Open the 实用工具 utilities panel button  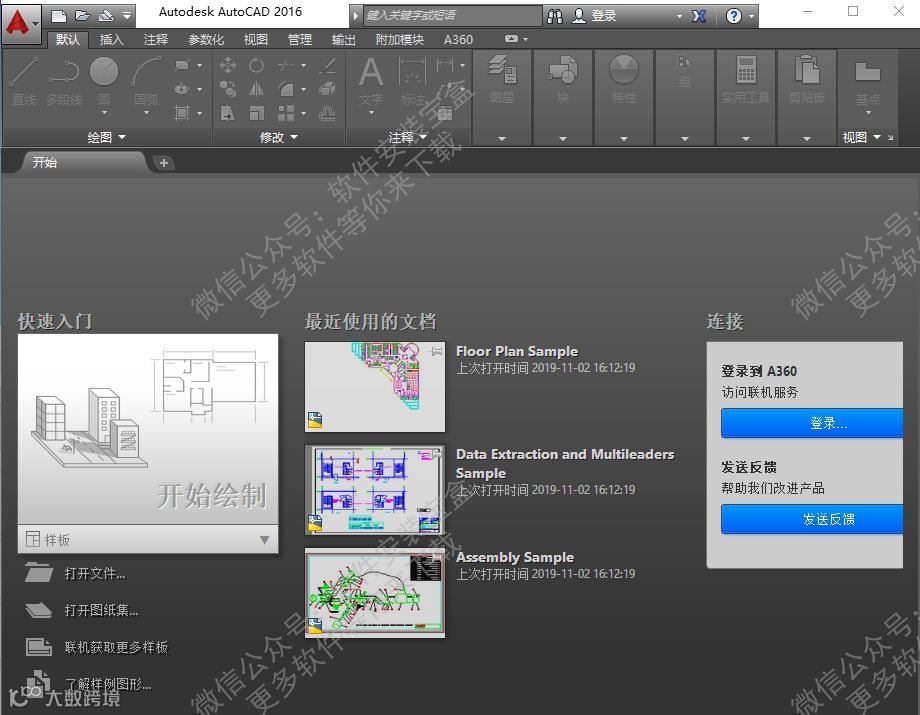[x=746, y=79]
